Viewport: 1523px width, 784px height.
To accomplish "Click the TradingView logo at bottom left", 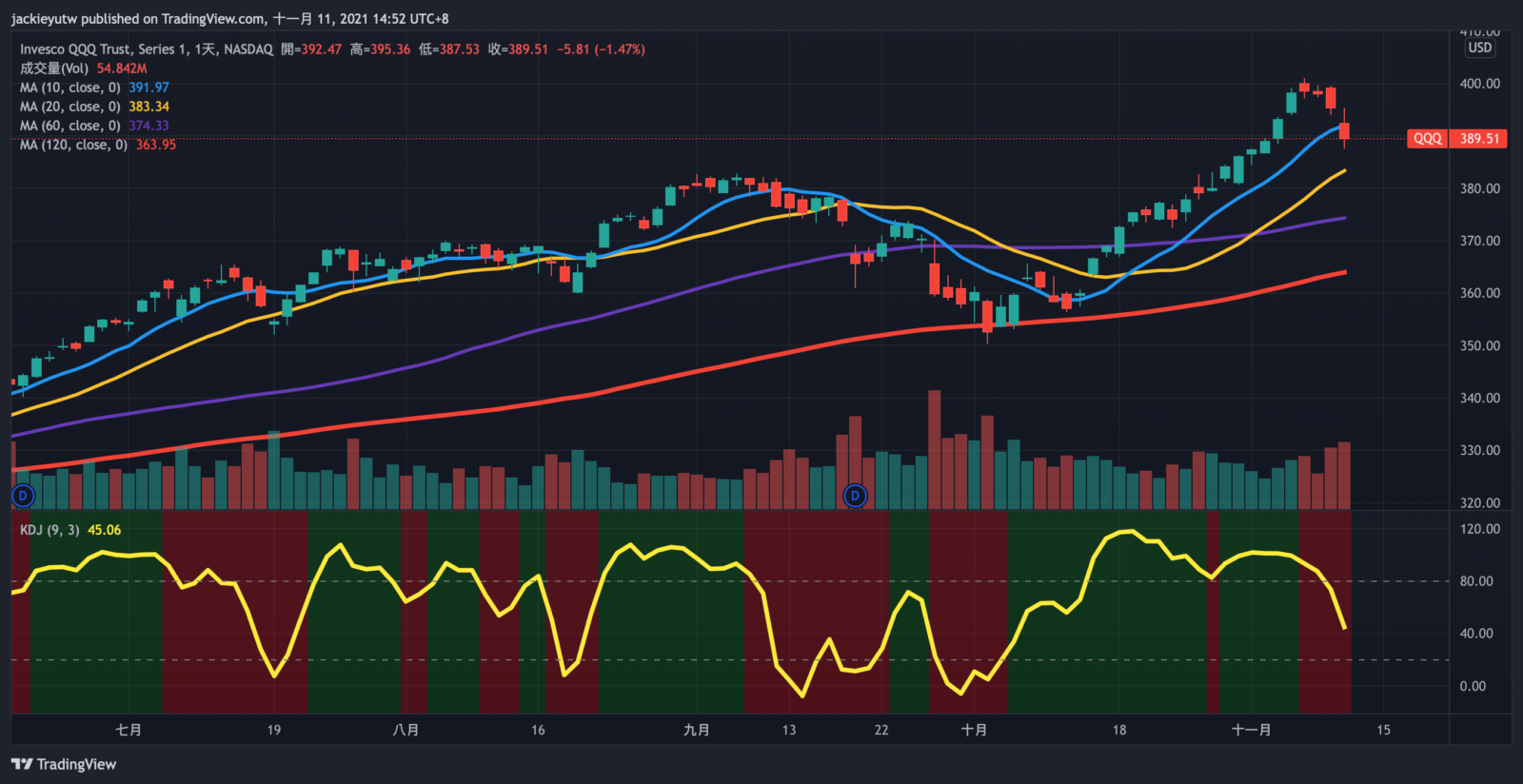I will pos(64,764).
